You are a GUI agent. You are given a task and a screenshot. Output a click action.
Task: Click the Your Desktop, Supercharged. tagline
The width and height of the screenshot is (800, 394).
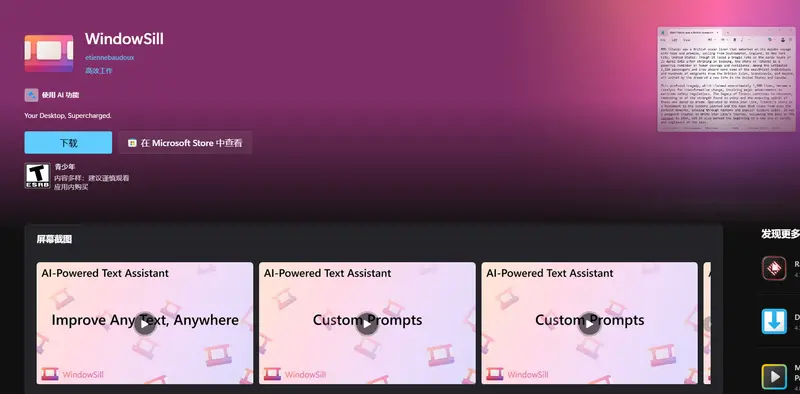tap(68, 116)
